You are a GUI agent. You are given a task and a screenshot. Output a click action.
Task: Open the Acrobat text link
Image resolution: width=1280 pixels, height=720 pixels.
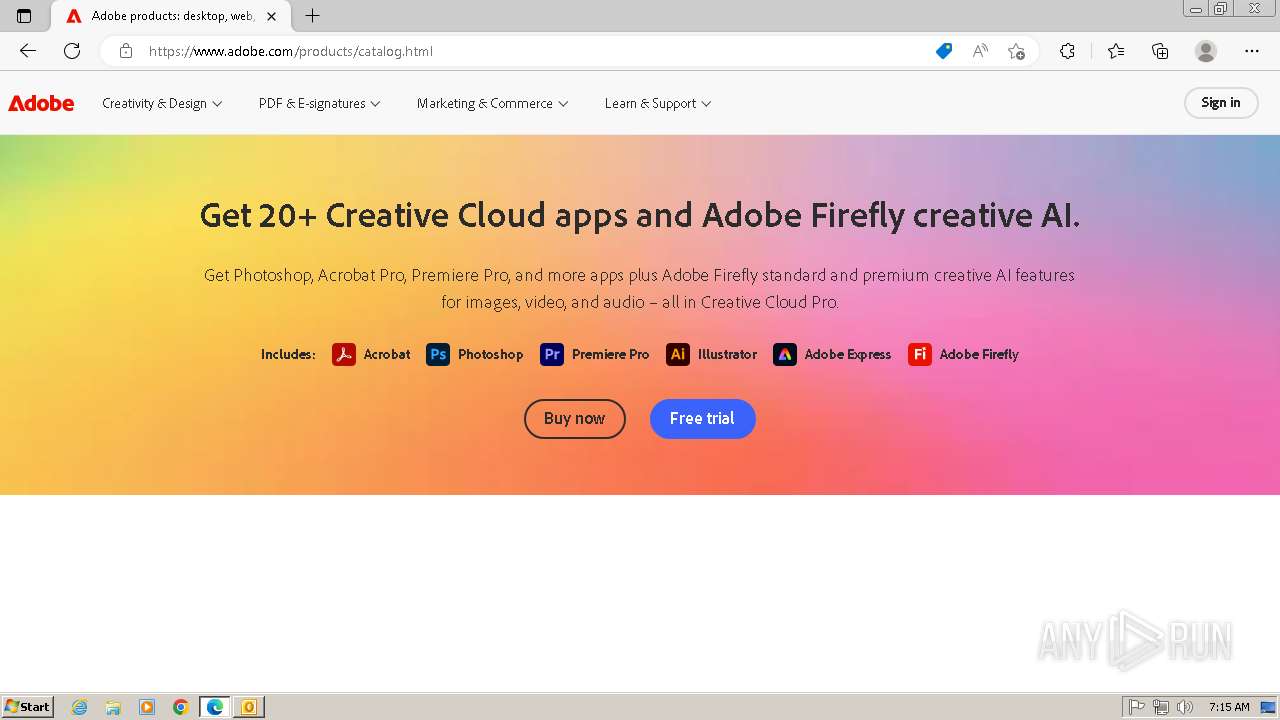pyautogui.click(x=387, y=354)
